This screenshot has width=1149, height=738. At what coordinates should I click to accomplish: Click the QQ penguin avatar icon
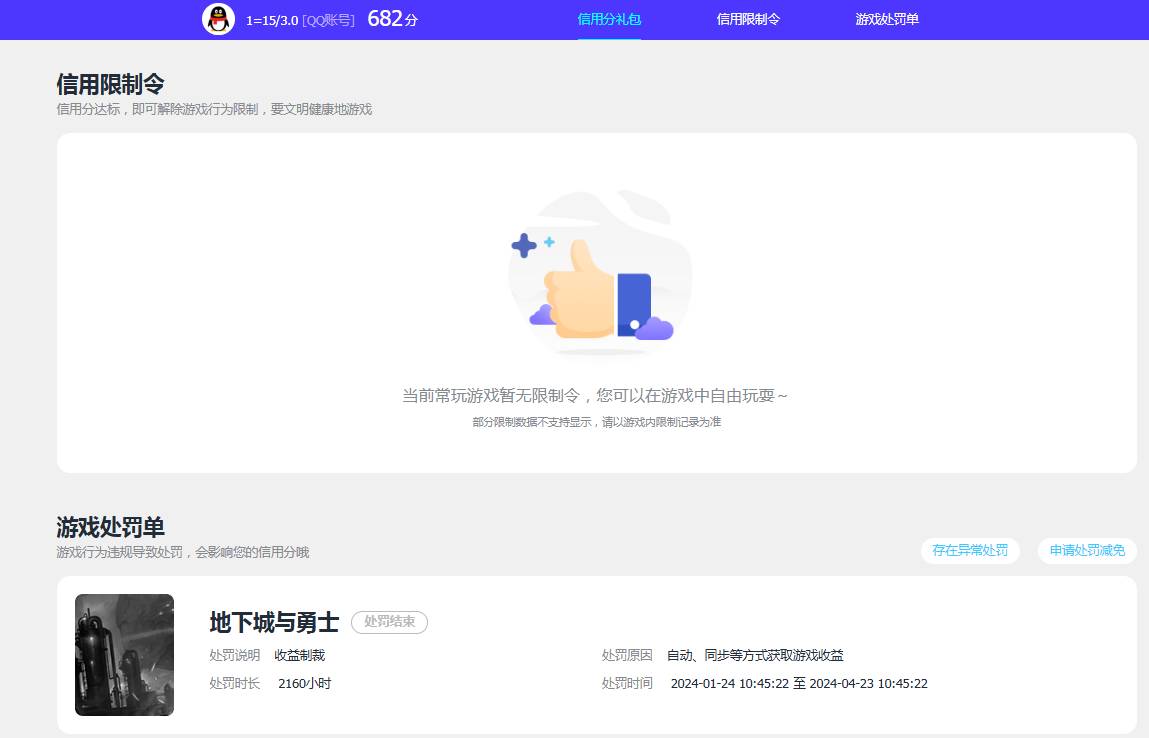(217, 19)
